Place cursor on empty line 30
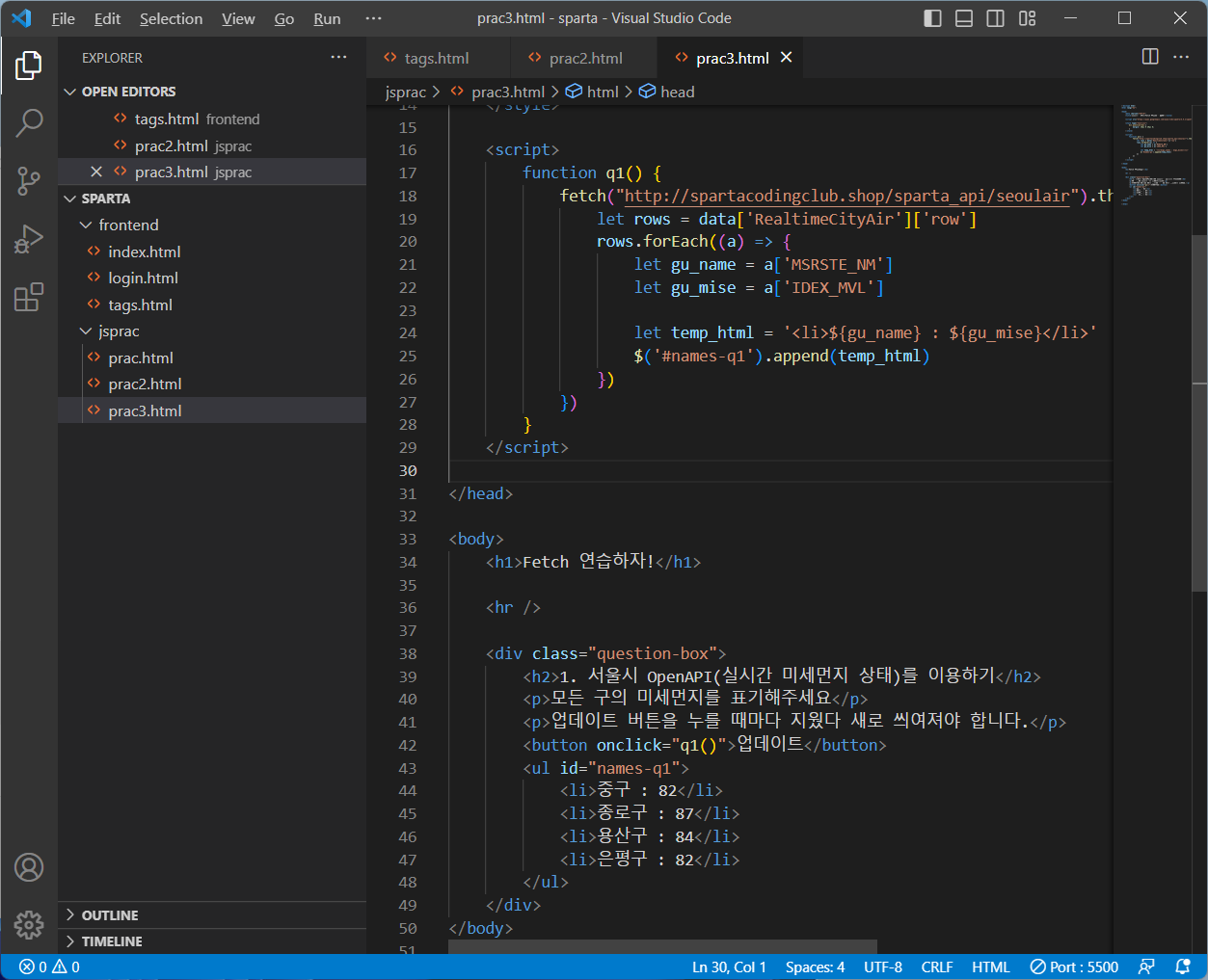This screenshot has height=980, width=1208. 781,470
